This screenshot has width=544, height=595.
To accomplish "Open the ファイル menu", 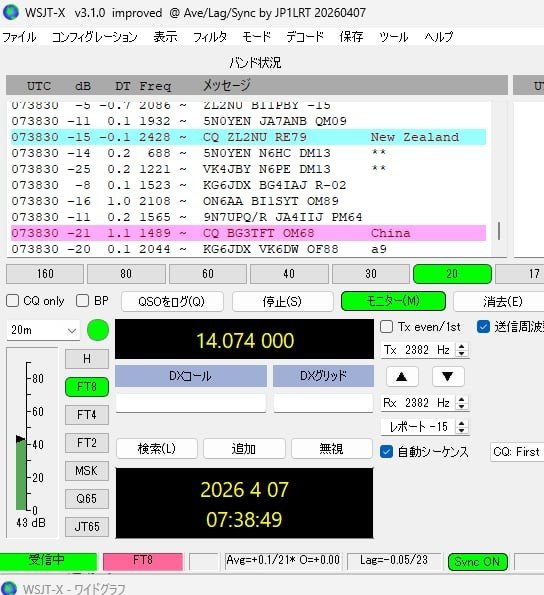I will pyautogui.click(x=19, y=37).
